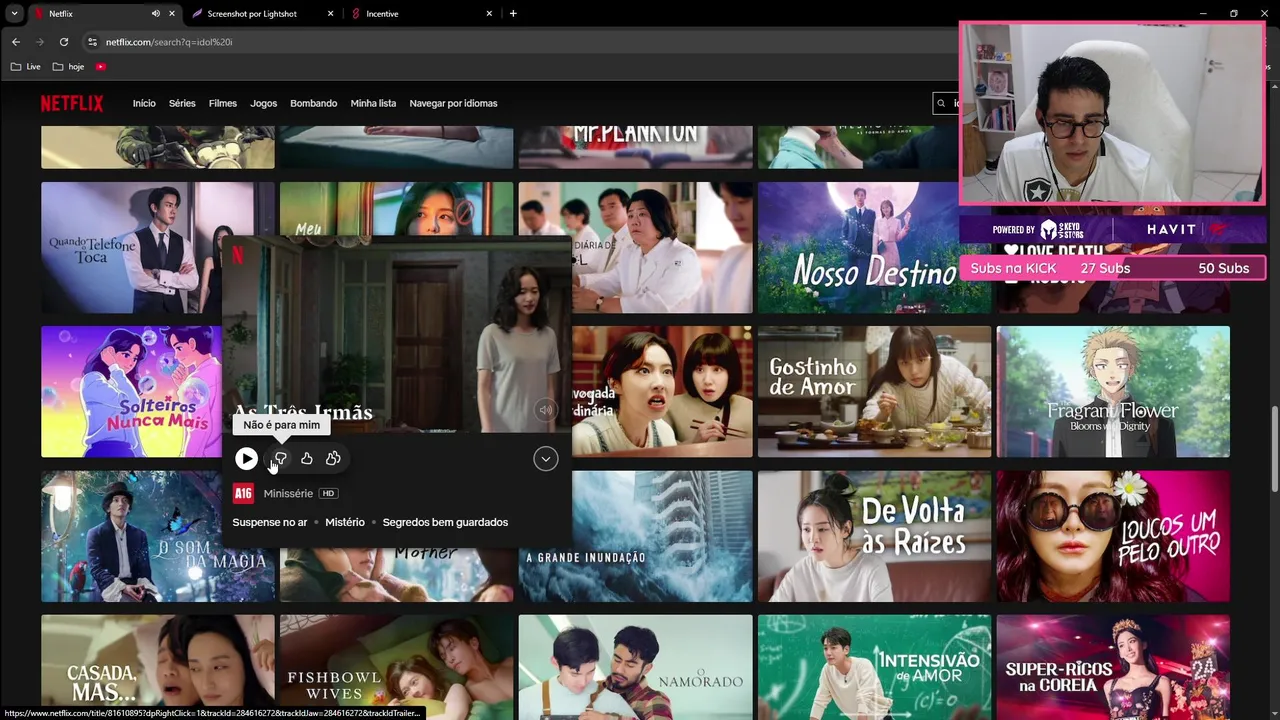This screenshot has width=1280, height=720.
Task: Toggle the preview trailer sound speaker icon
Action: pos(545,409)
